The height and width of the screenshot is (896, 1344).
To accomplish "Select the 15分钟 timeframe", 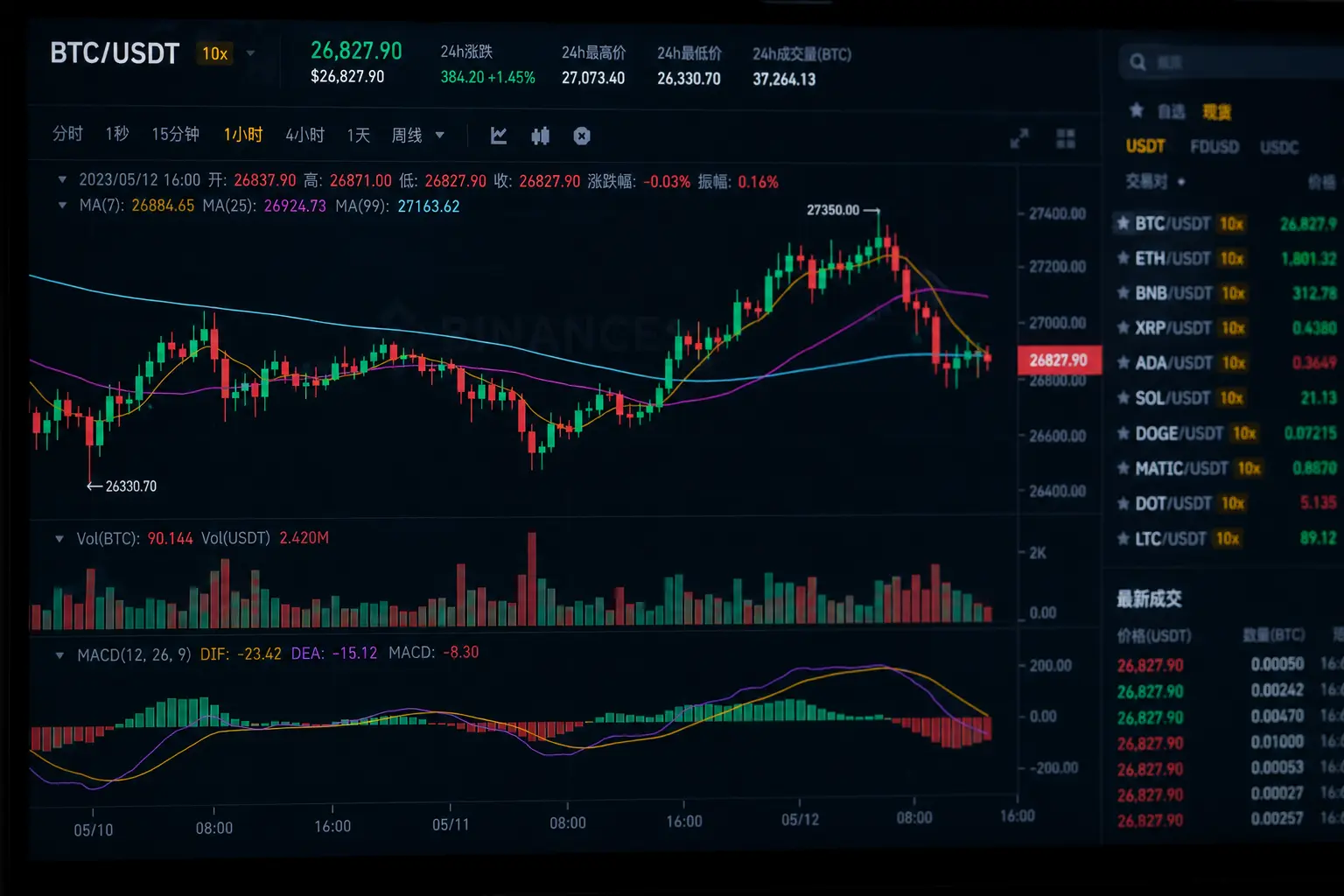I will pos(176,134).
